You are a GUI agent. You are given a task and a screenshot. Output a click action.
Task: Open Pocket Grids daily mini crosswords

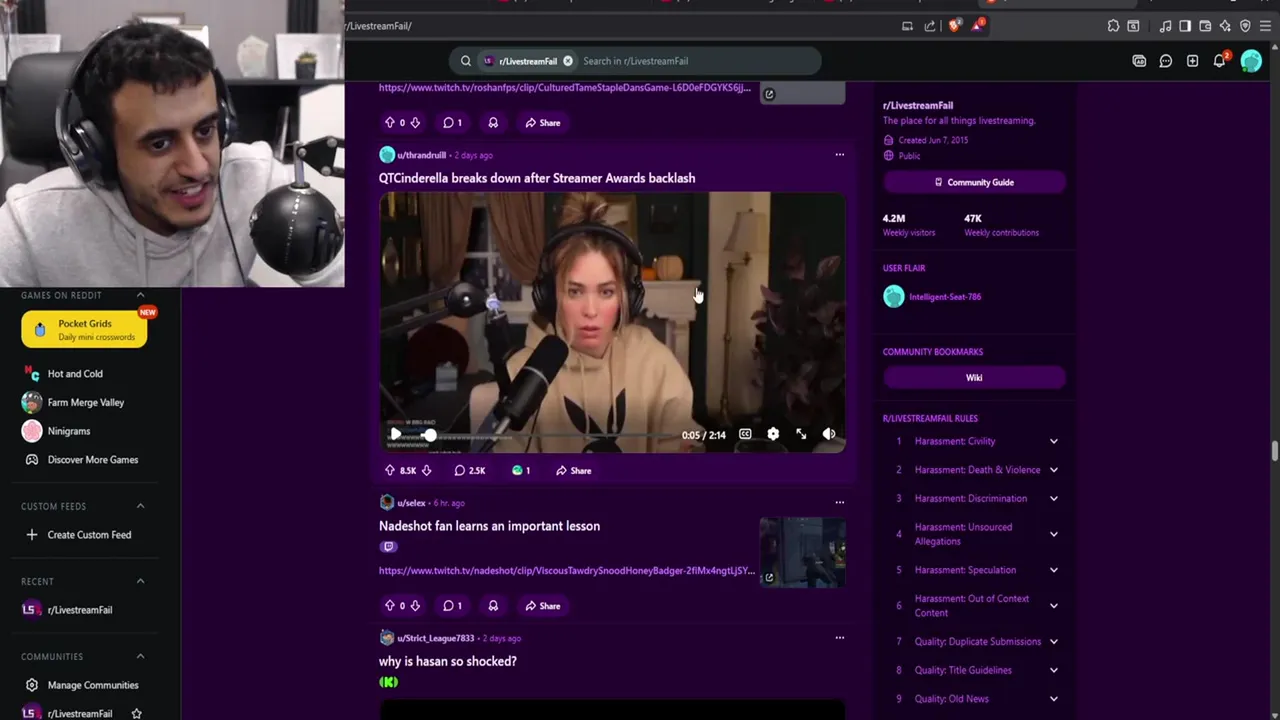(x=84, y=329)
